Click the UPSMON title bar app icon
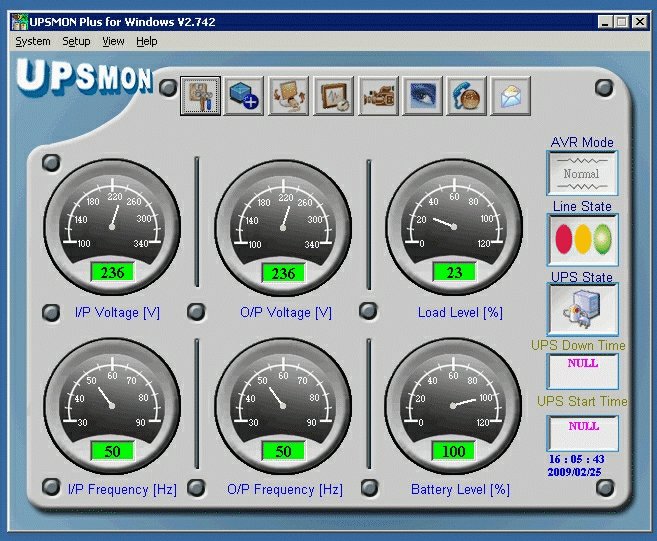Viewport: 657px width, 541px height. tap(19, 22)
